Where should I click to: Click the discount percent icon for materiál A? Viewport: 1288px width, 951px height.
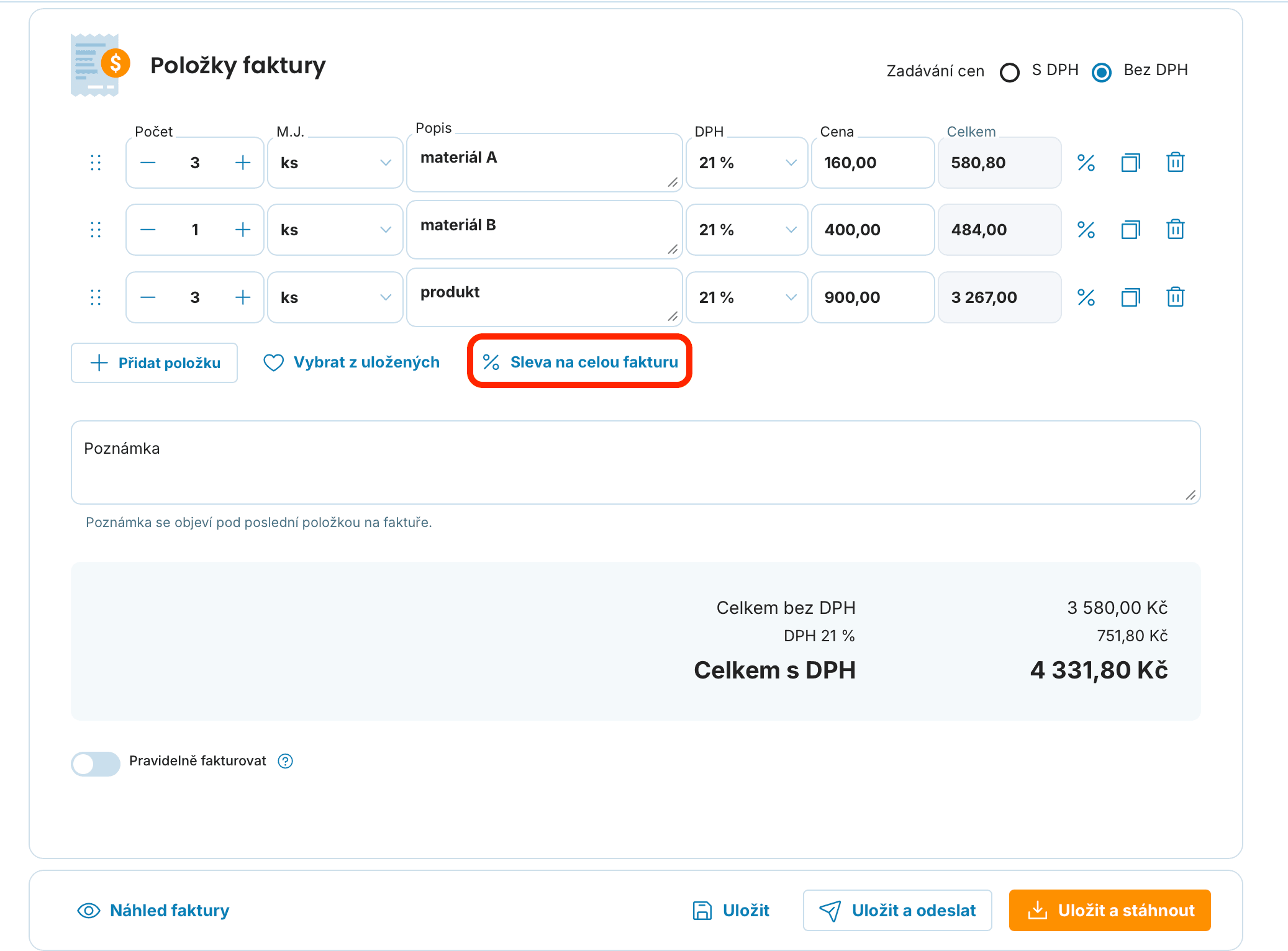[x=1086, y=163]
